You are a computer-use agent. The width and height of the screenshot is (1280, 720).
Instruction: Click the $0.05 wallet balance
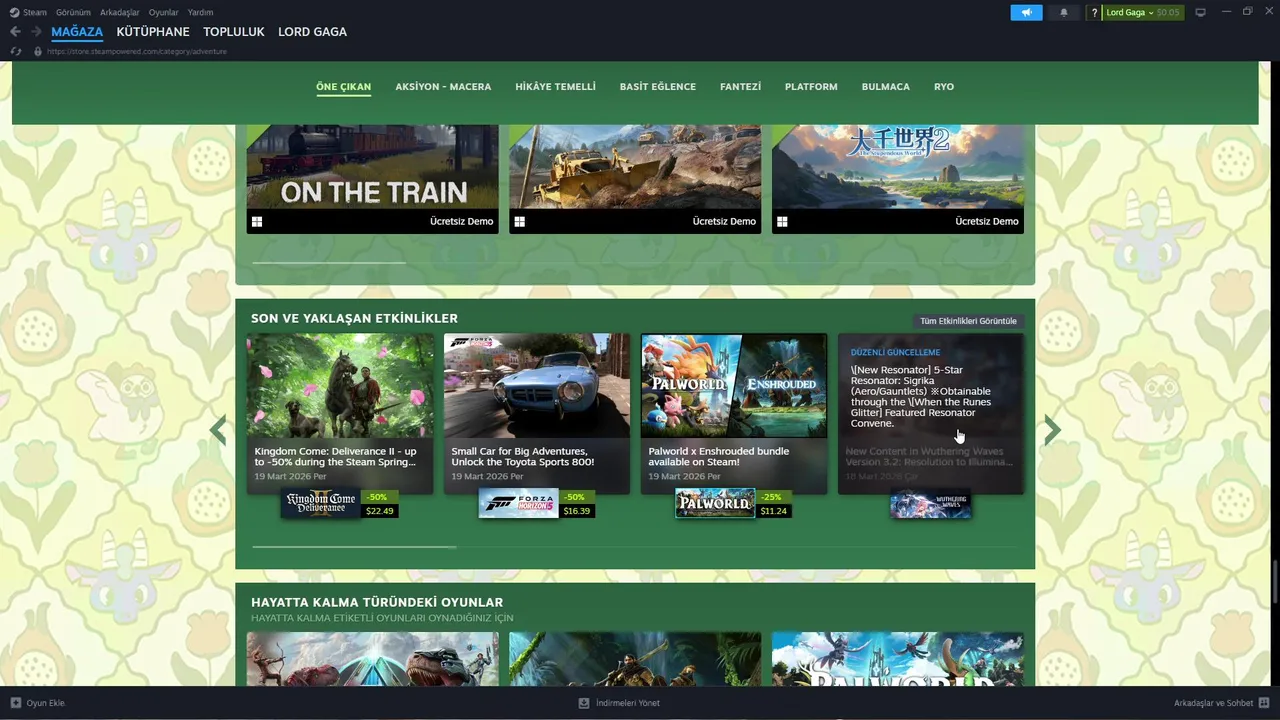tap(1168, 12)
